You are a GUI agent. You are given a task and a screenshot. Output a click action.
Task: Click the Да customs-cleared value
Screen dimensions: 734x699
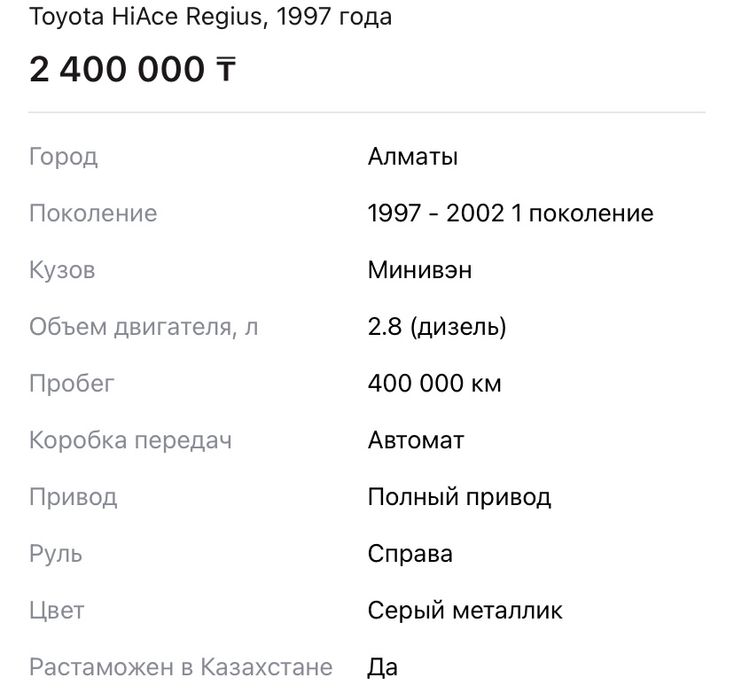point(382,667)
